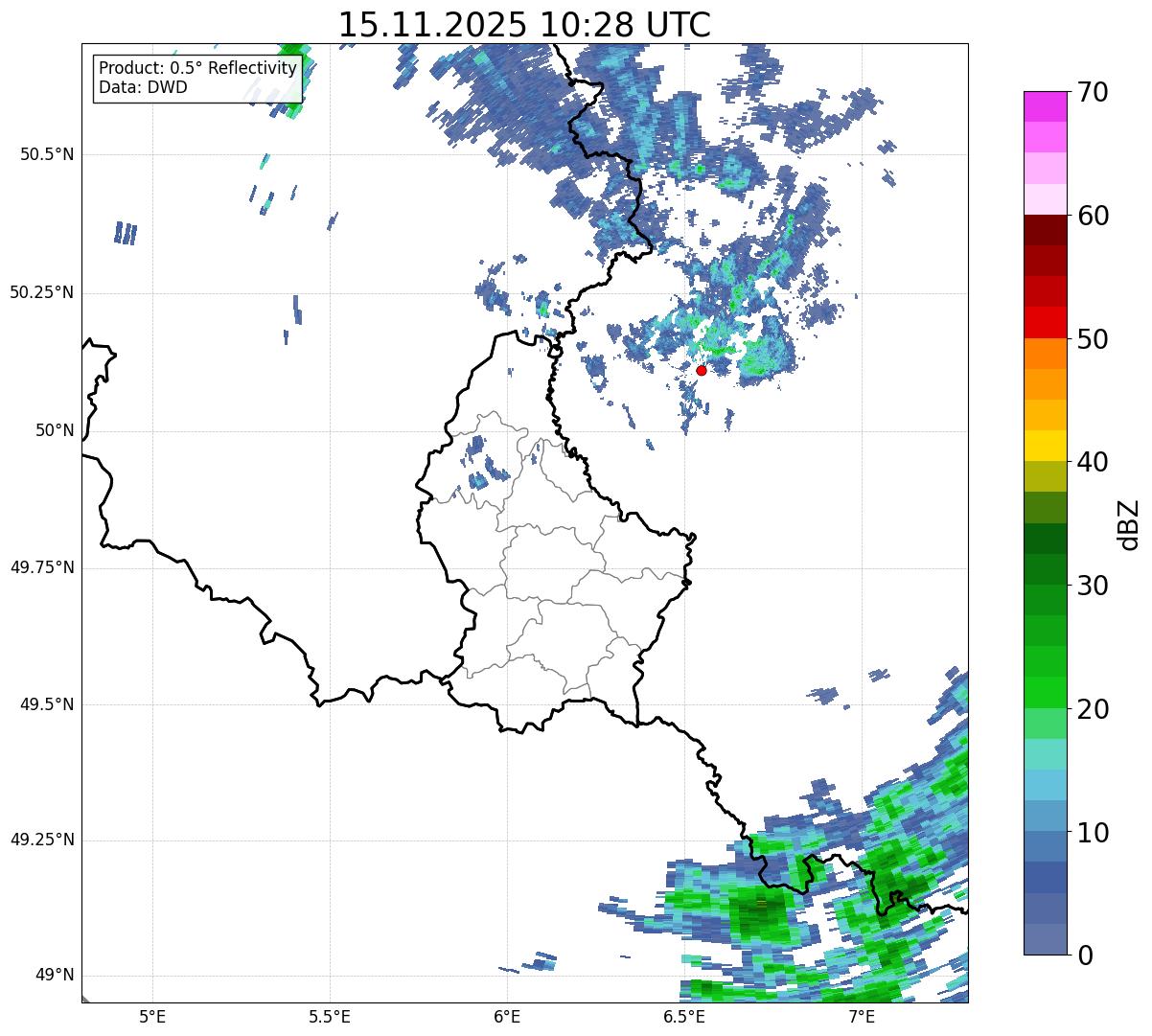
Task: Click the longitude label "6°E"
Action: [507, 1017]
